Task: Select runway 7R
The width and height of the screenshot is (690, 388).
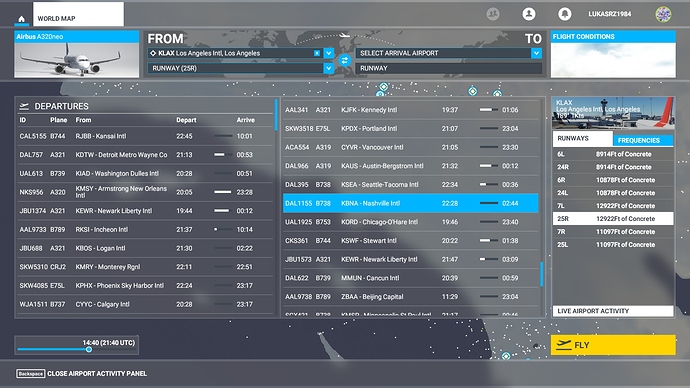Action: point(613,231)
